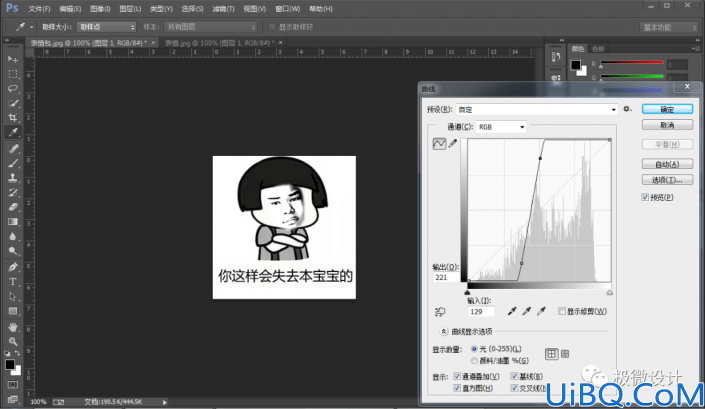Select the Blur tool
This screenshot has width=705, height=409.
(13, 237)
